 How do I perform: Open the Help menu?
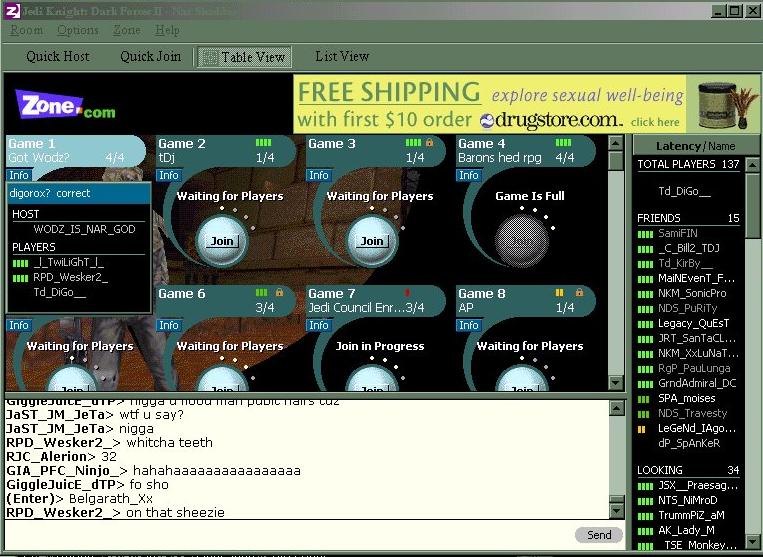click(167, 30)
